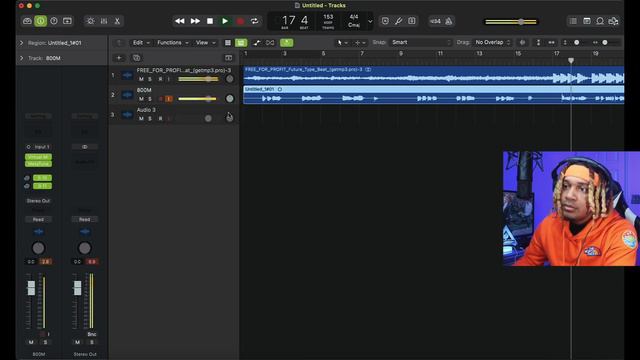Click the BOOM track waveform icon
Viewport: 640px width, 360px height.
pos(127,95)
